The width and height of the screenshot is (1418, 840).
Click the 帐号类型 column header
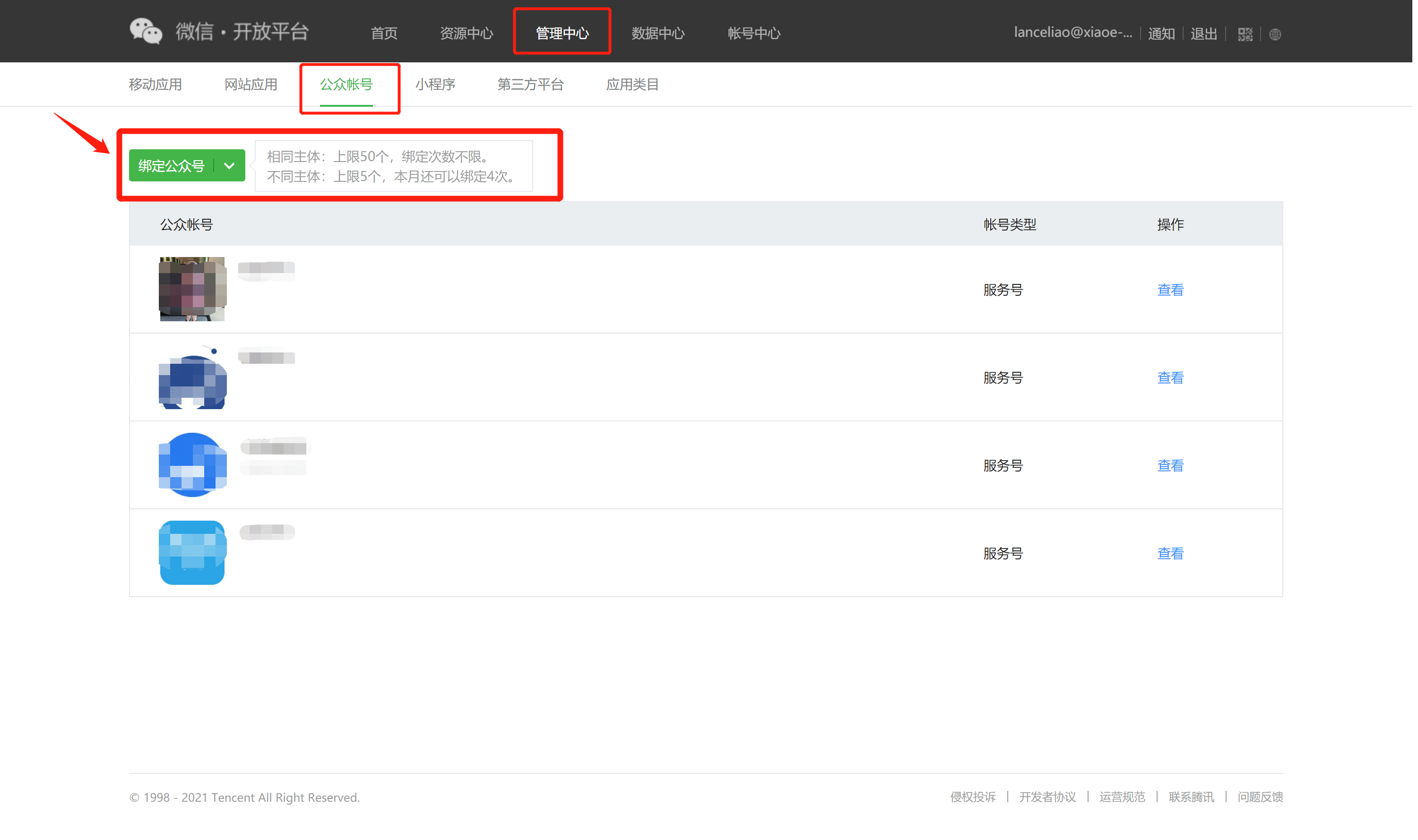[1014, 225]
